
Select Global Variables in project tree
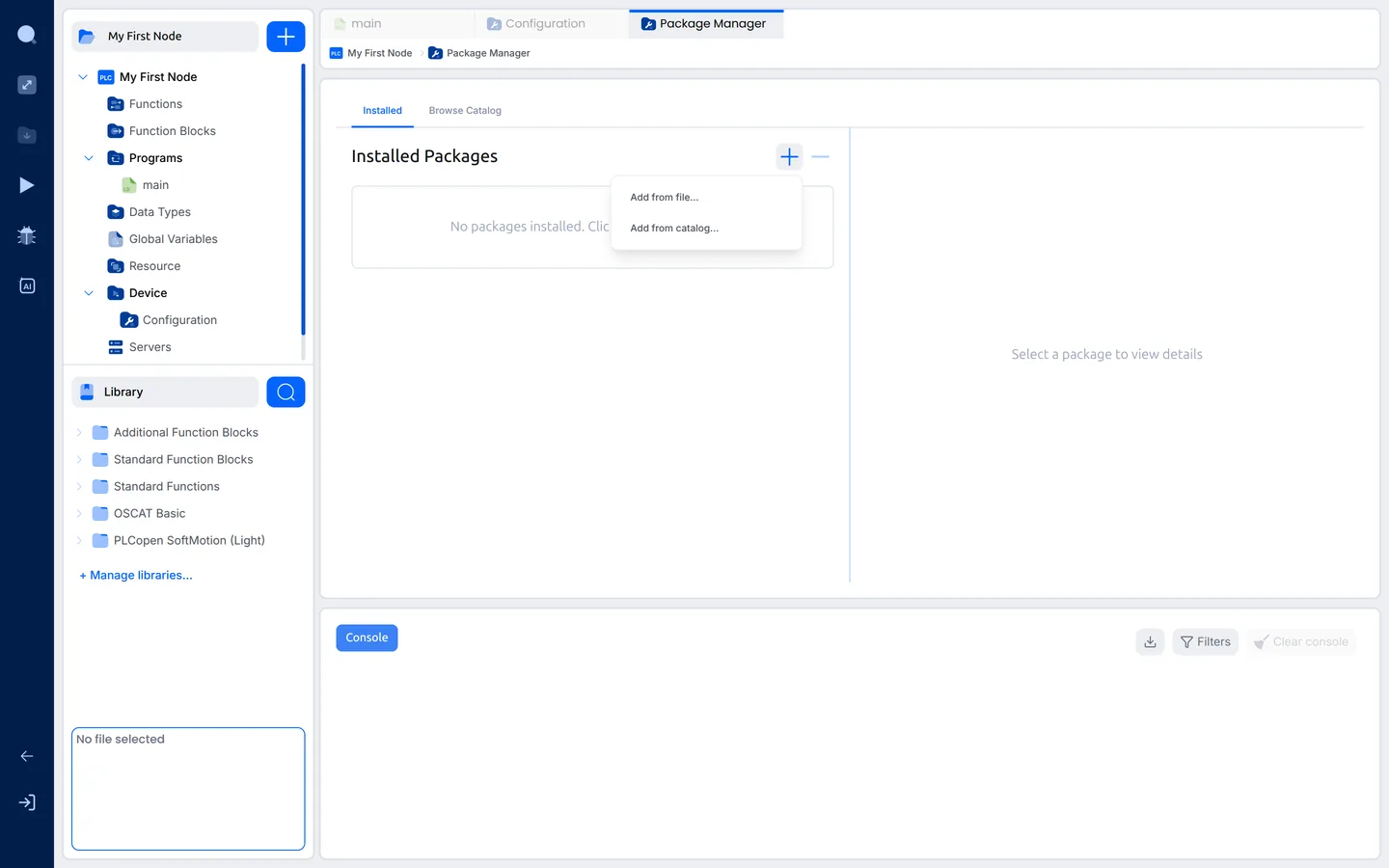point(173,239)
